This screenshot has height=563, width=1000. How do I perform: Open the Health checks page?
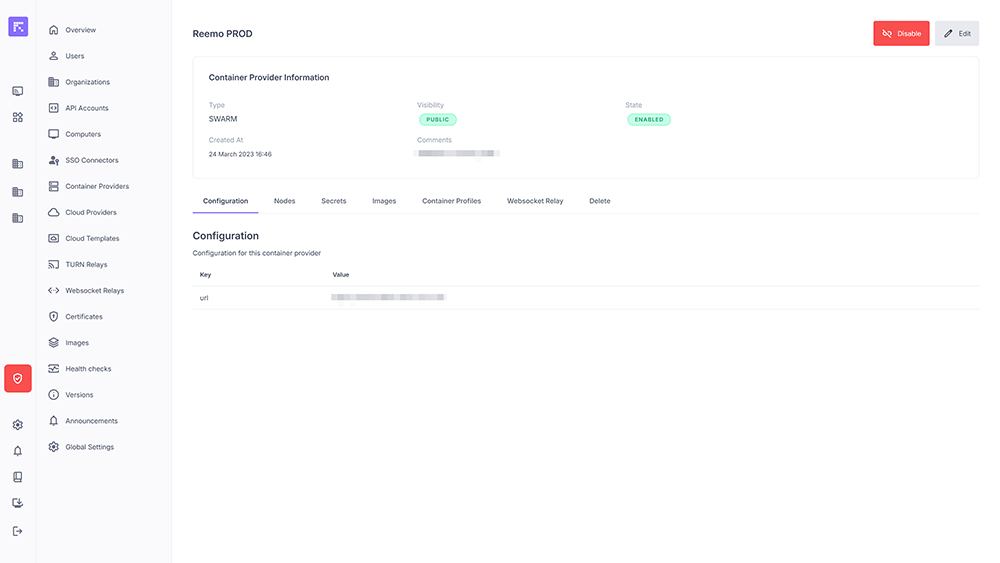pyautogui.click(x=88, y=369)
